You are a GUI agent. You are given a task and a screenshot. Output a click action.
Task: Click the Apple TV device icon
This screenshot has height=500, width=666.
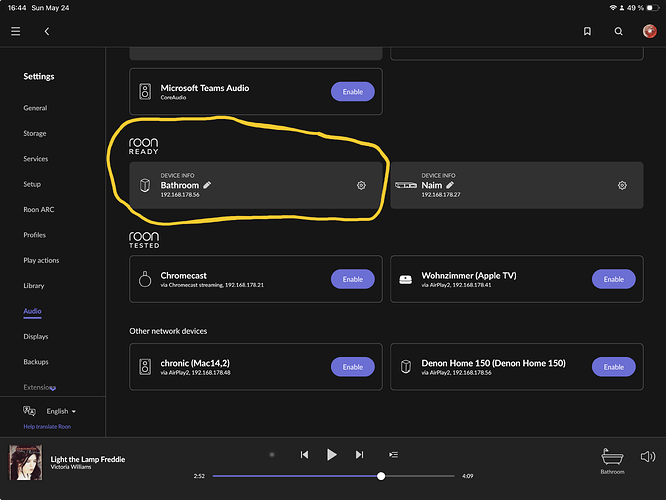(x=406, y=280)
